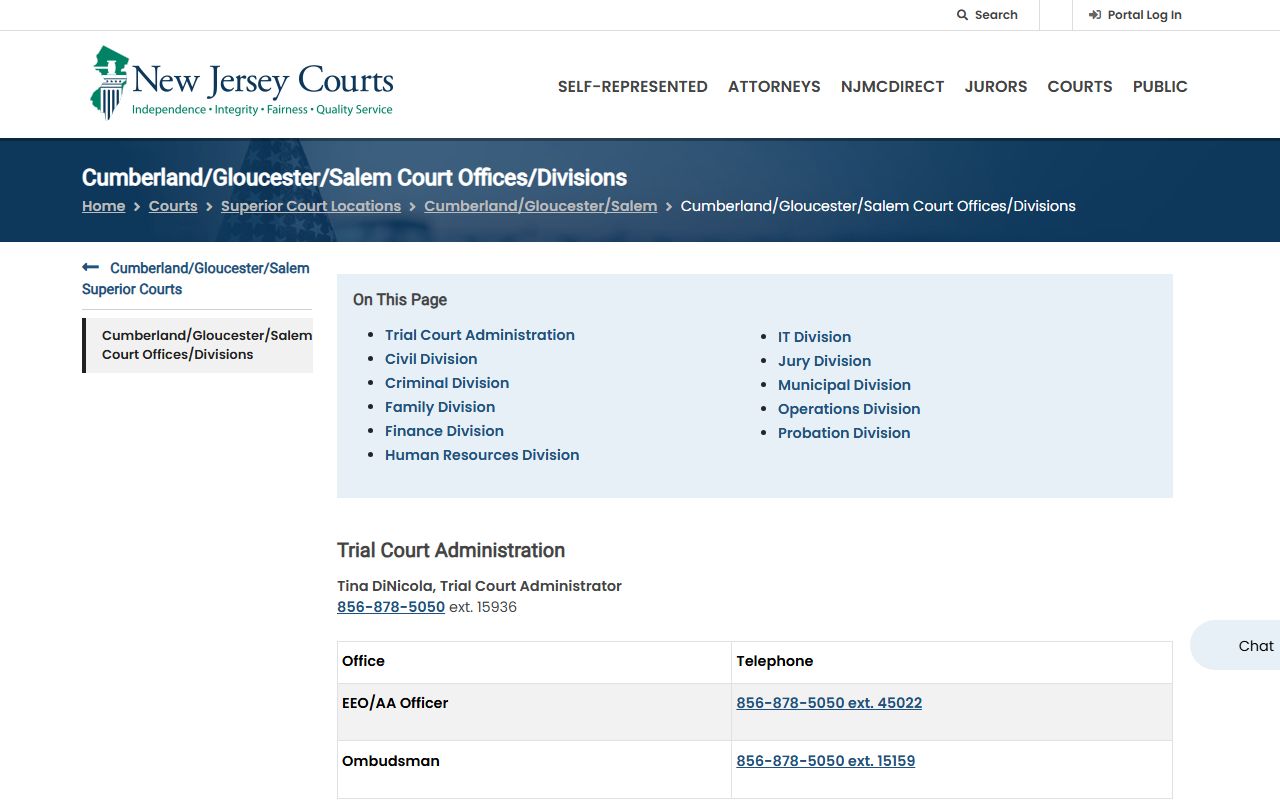Jump to Probation Division section

click(844, 433)
